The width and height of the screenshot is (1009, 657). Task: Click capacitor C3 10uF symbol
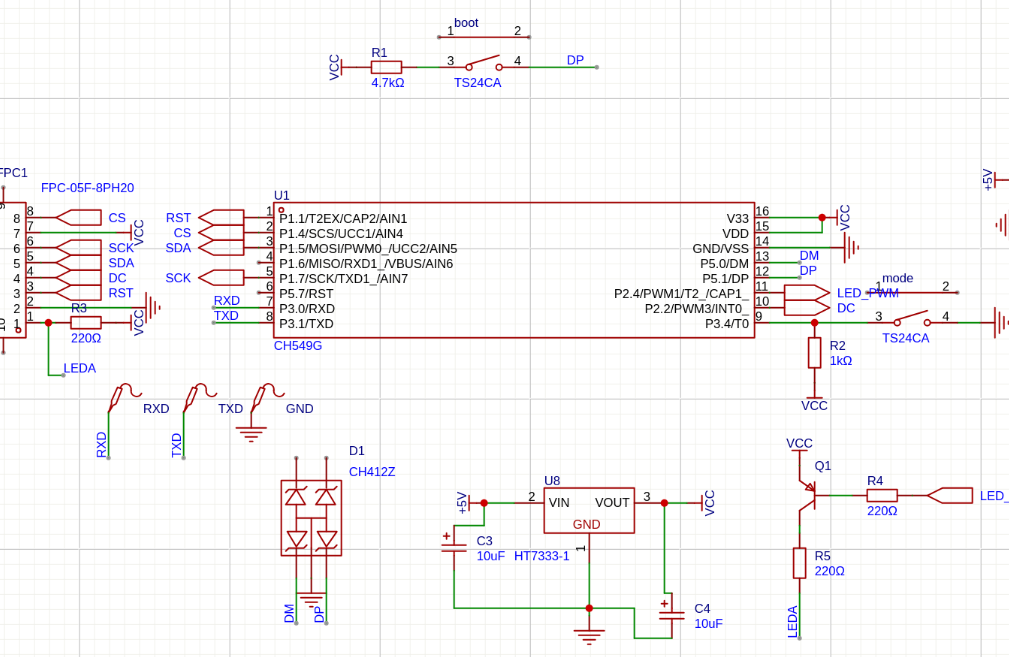click(x=454, y=547)
